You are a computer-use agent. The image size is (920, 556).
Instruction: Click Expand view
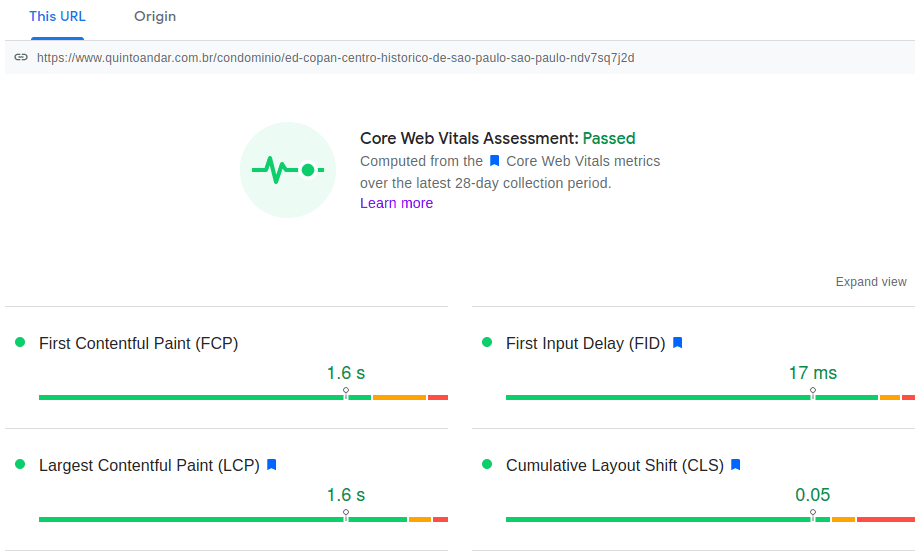click(871, 282)
